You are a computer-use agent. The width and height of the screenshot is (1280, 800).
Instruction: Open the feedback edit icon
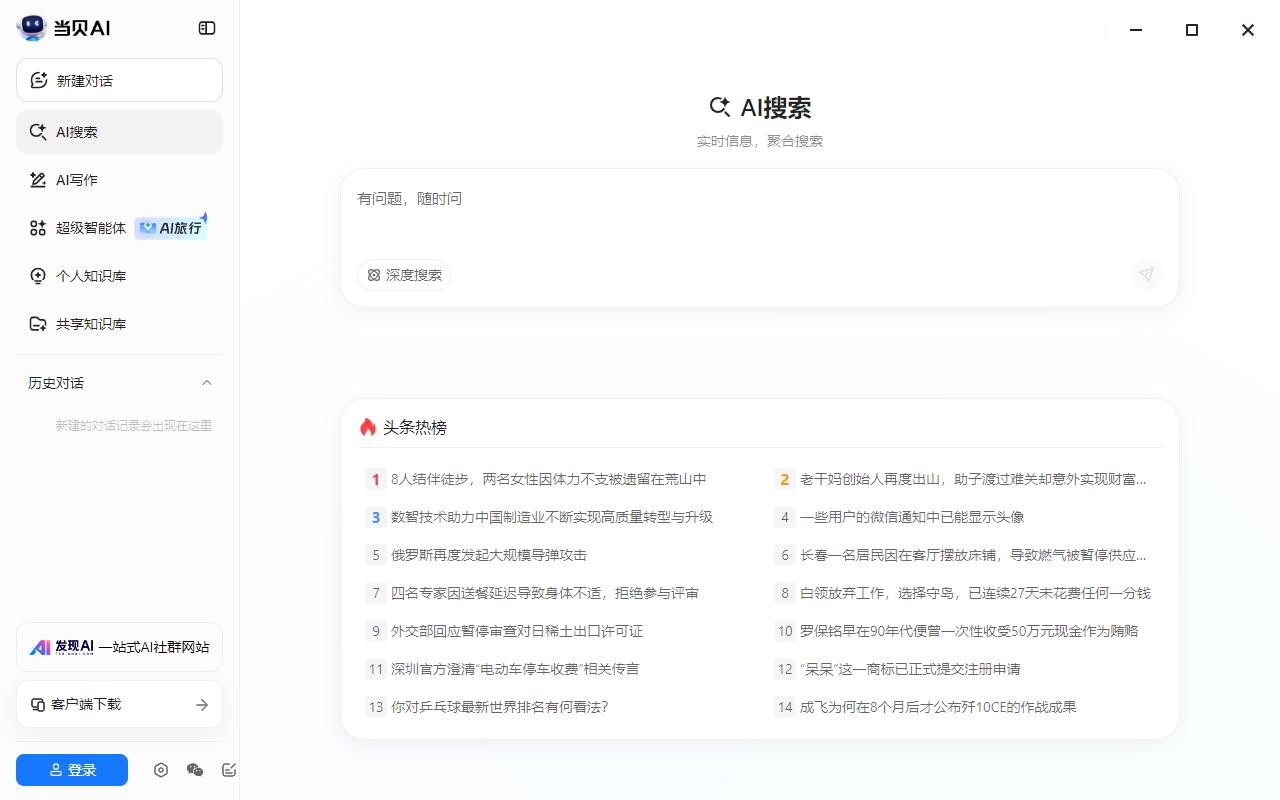tap(229, 770)
